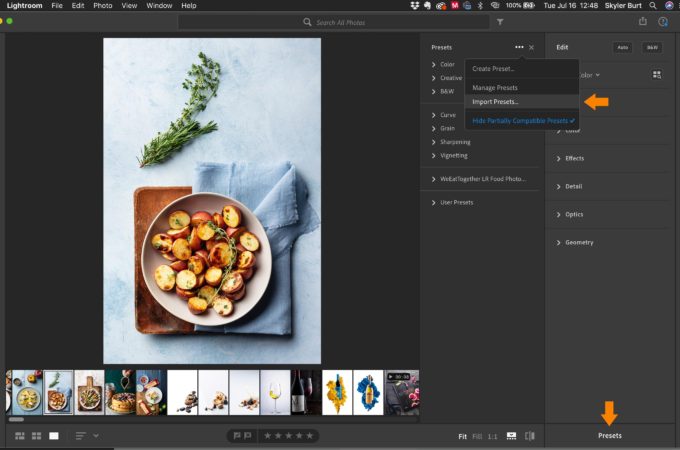The width and height of the screenshot is (680, 450).
Task: Expand the Sharpening preset group
Action: pos(451,142)
